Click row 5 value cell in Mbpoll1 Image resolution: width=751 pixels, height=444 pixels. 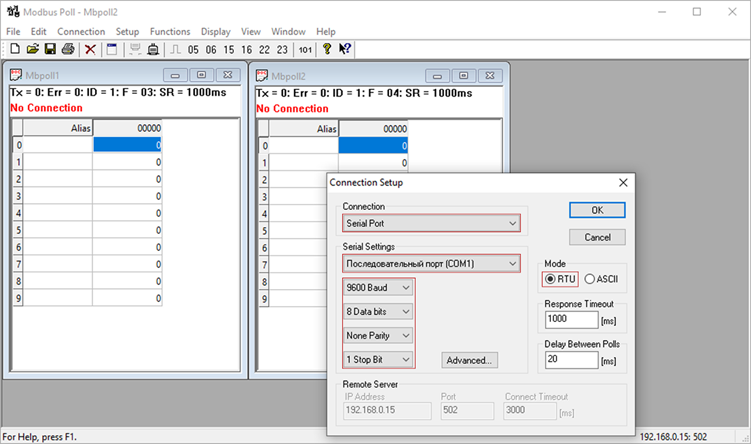tap(127, 230)
